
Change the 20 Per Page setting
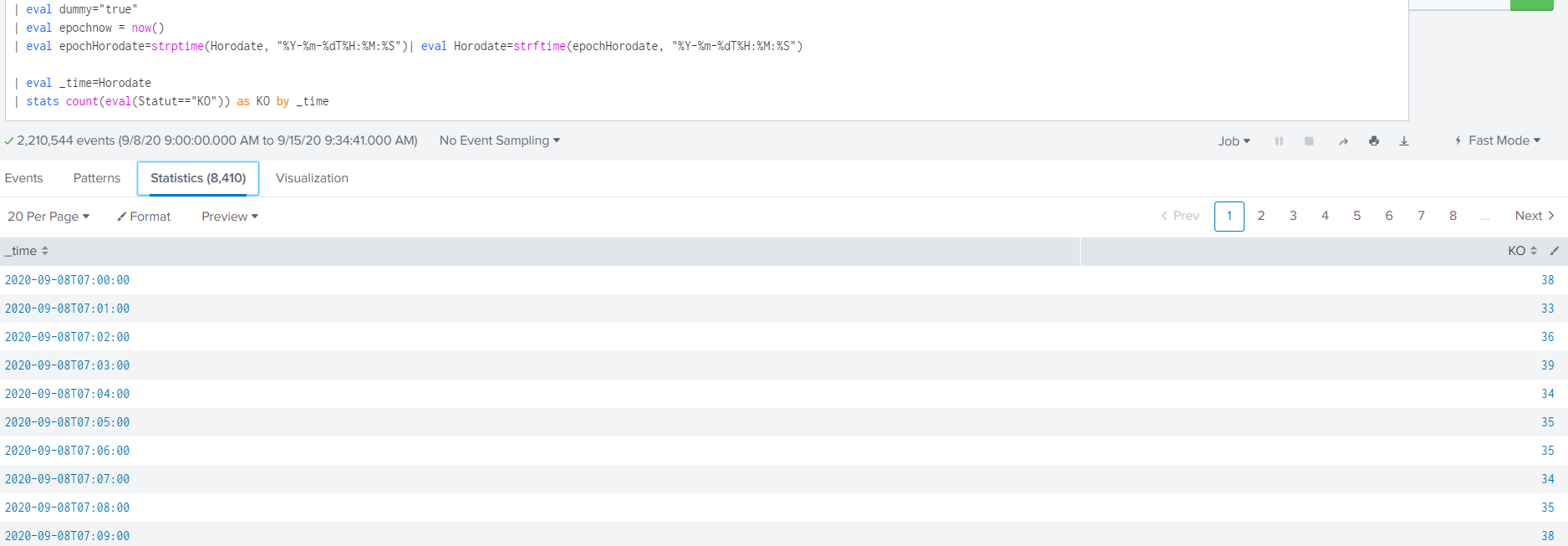pos(48,217)
